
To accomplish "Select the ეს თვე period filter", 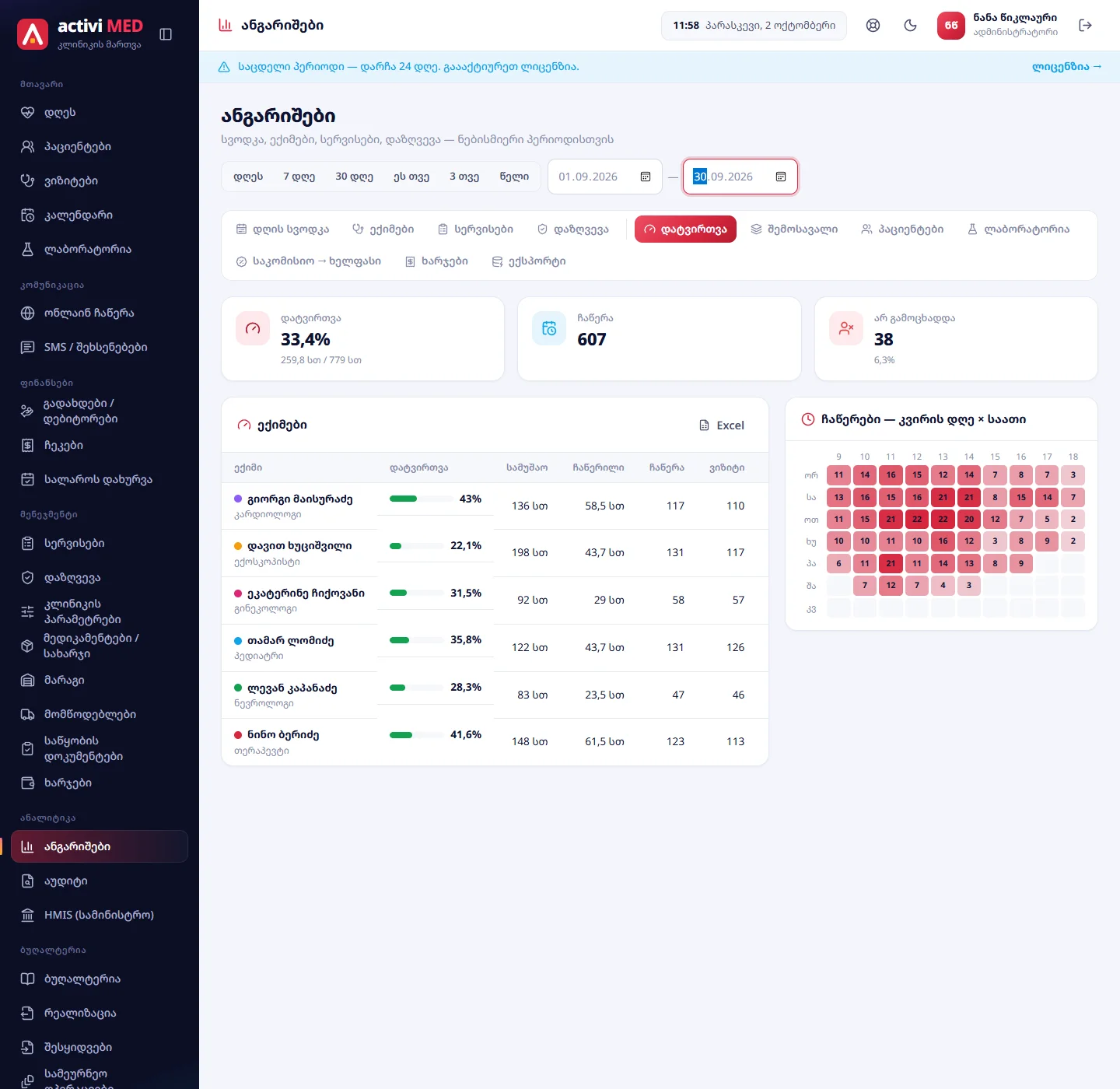I will [411, 177].
